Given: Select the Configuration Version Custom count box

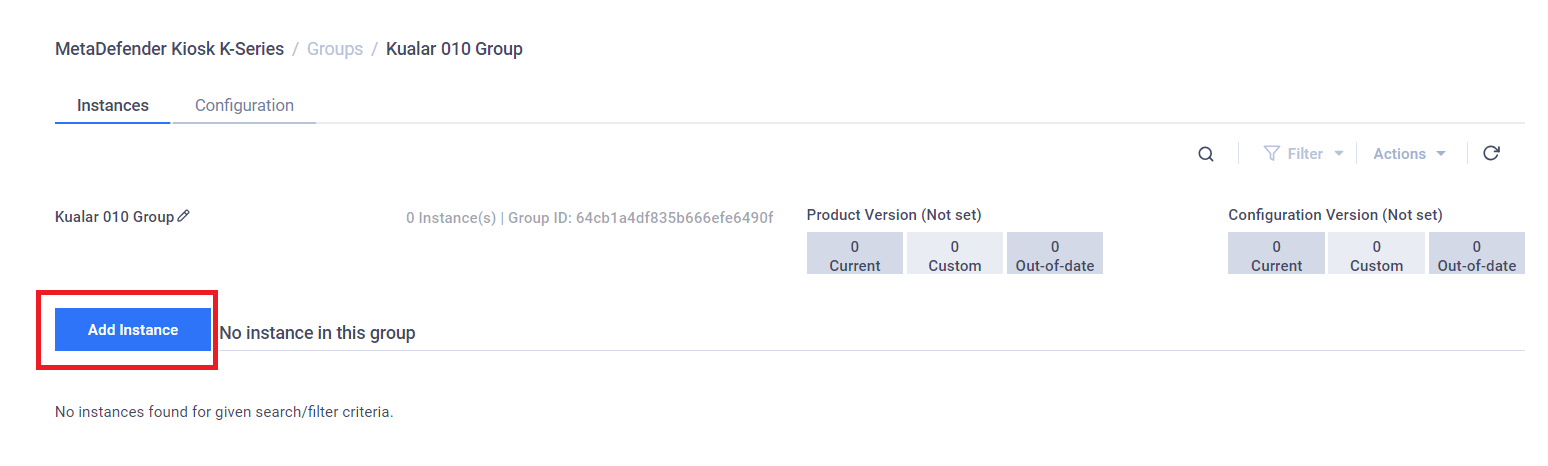Looking at the screenshot, I should [x=1377, y=253].
